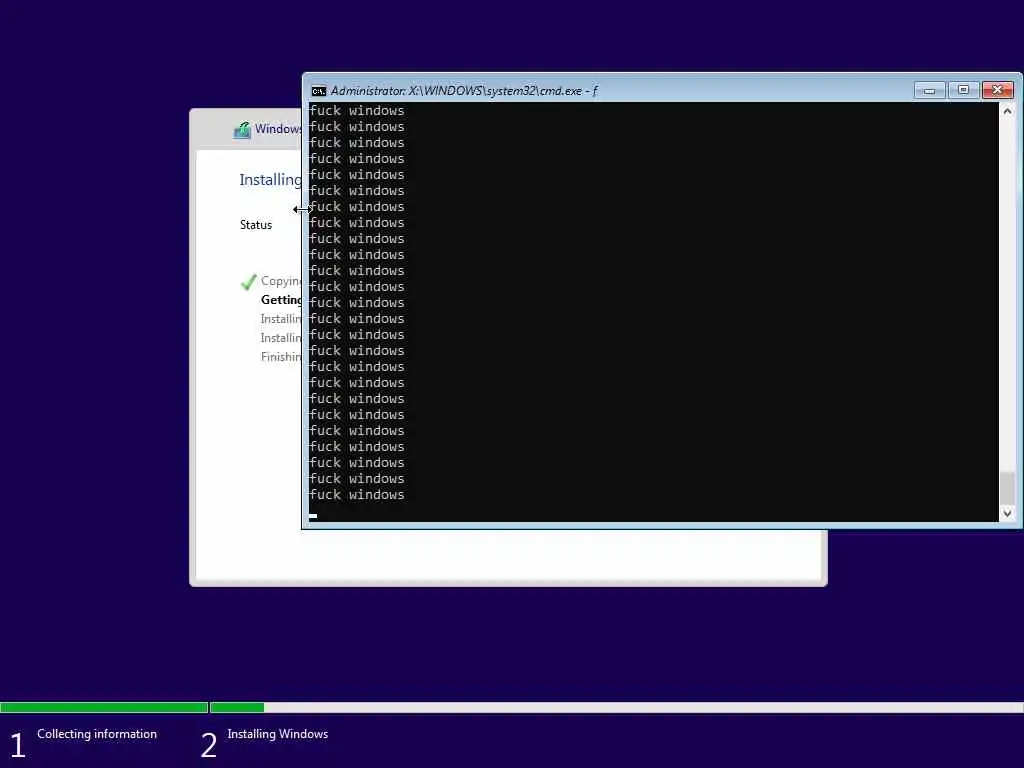Click the Collecting information step label
The width and height of the screenshot is (1024, 768).
coord(97,734)
